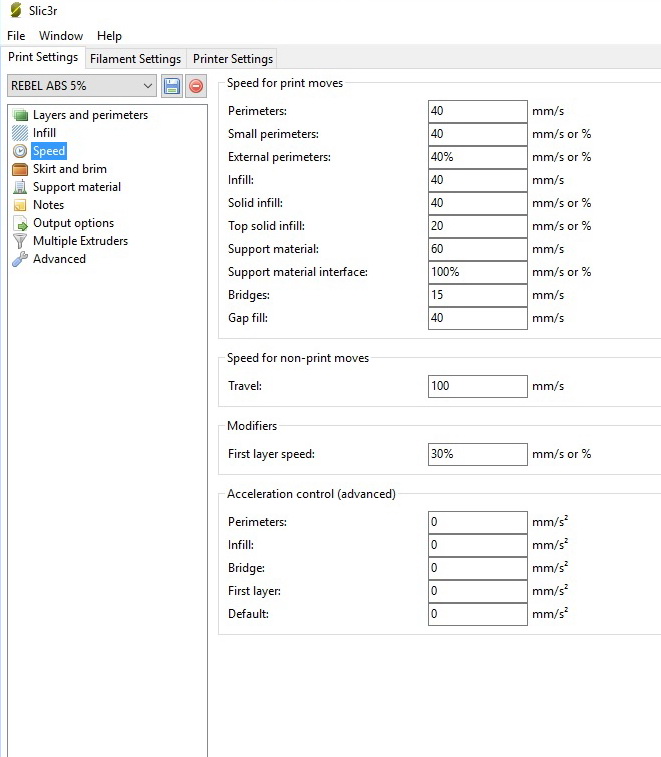Viewport: 661px width, 757px height.
Task: Click the Skirt and brim icon
Action: [x=20, y=169]
